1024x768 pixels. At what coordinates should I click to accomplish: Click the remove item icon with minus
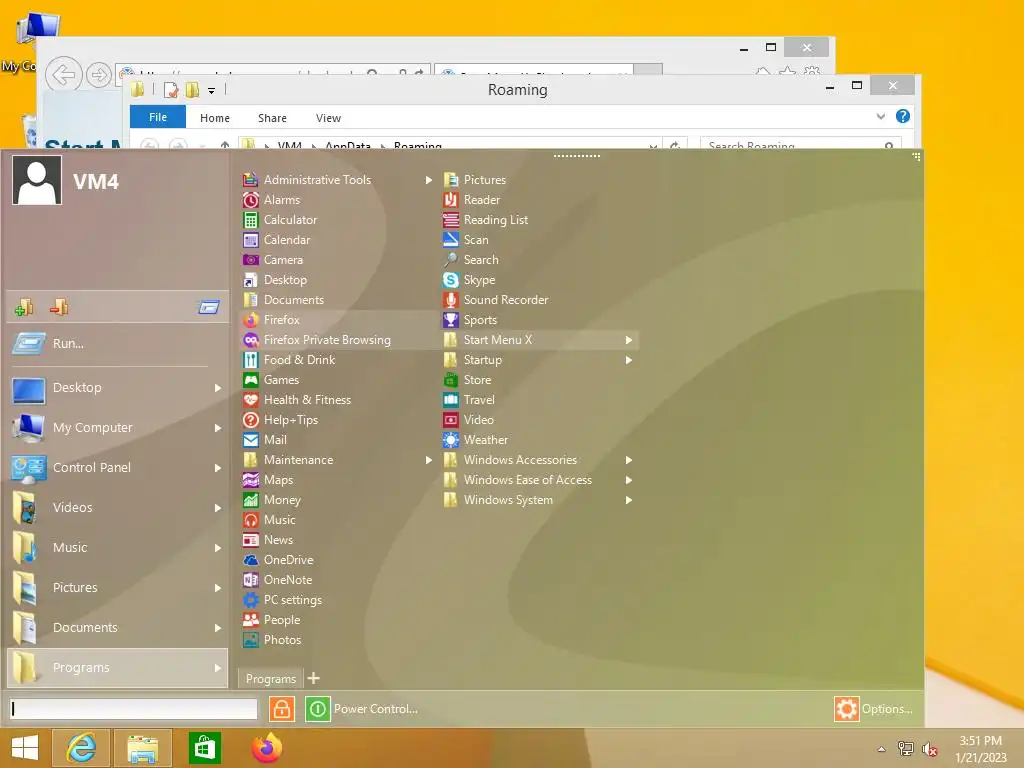[59, 307]
